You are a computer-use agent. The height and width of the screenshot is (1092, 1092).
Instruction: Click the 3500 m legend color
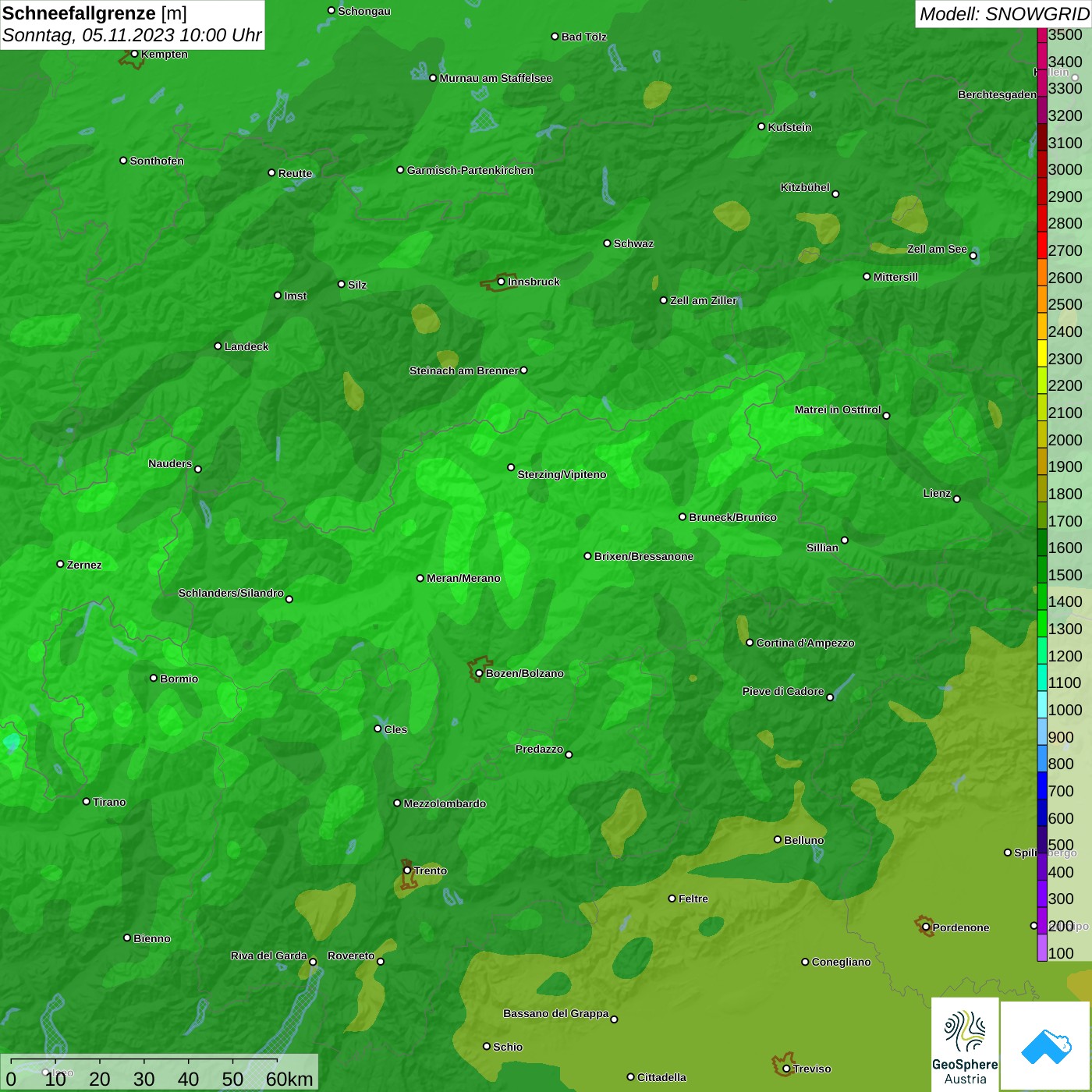point(1042,34)
